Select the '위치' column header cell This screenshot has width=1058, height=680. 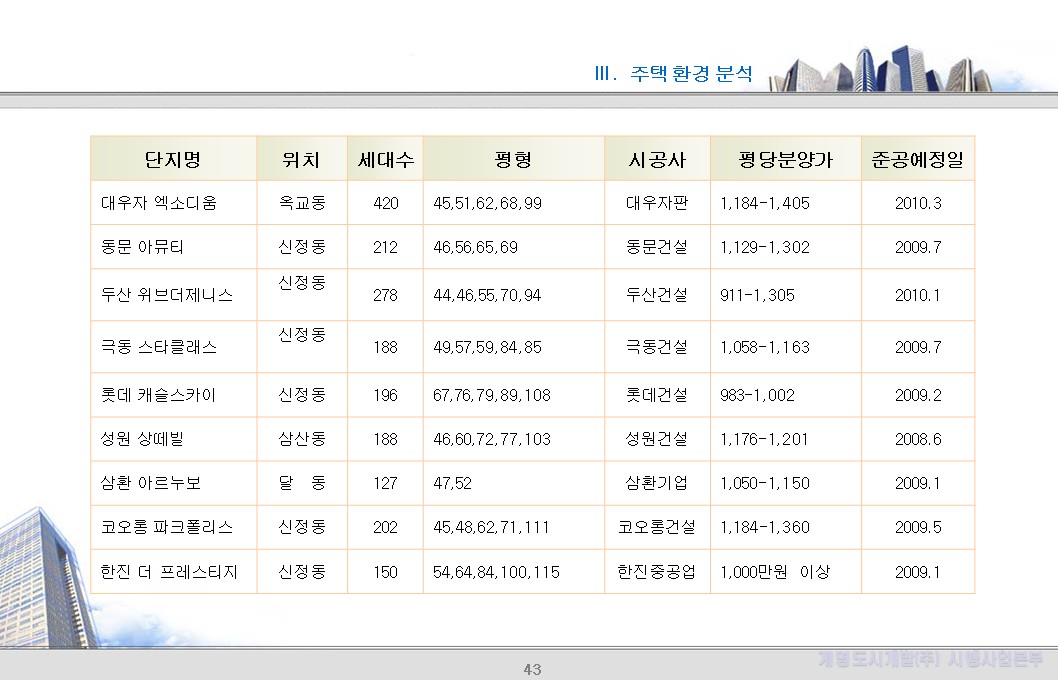click(301, 157)
